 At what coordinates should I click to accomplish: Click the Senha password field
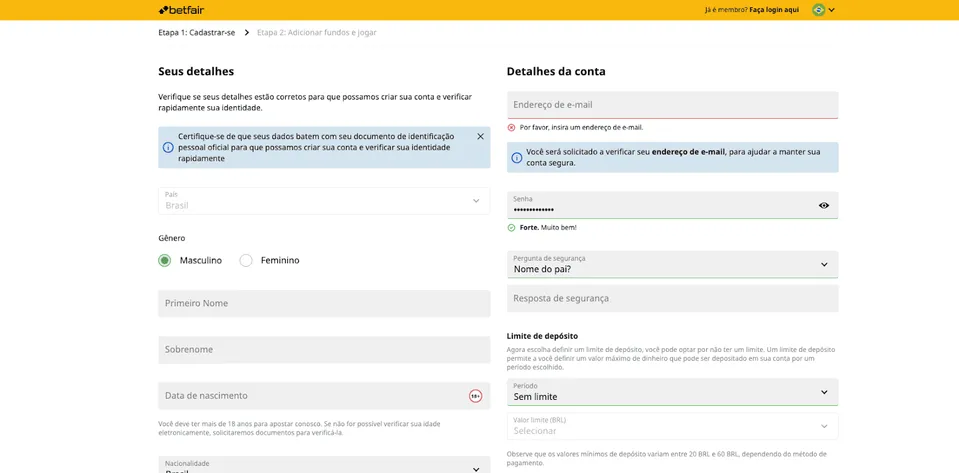click(x=673, y=205)
